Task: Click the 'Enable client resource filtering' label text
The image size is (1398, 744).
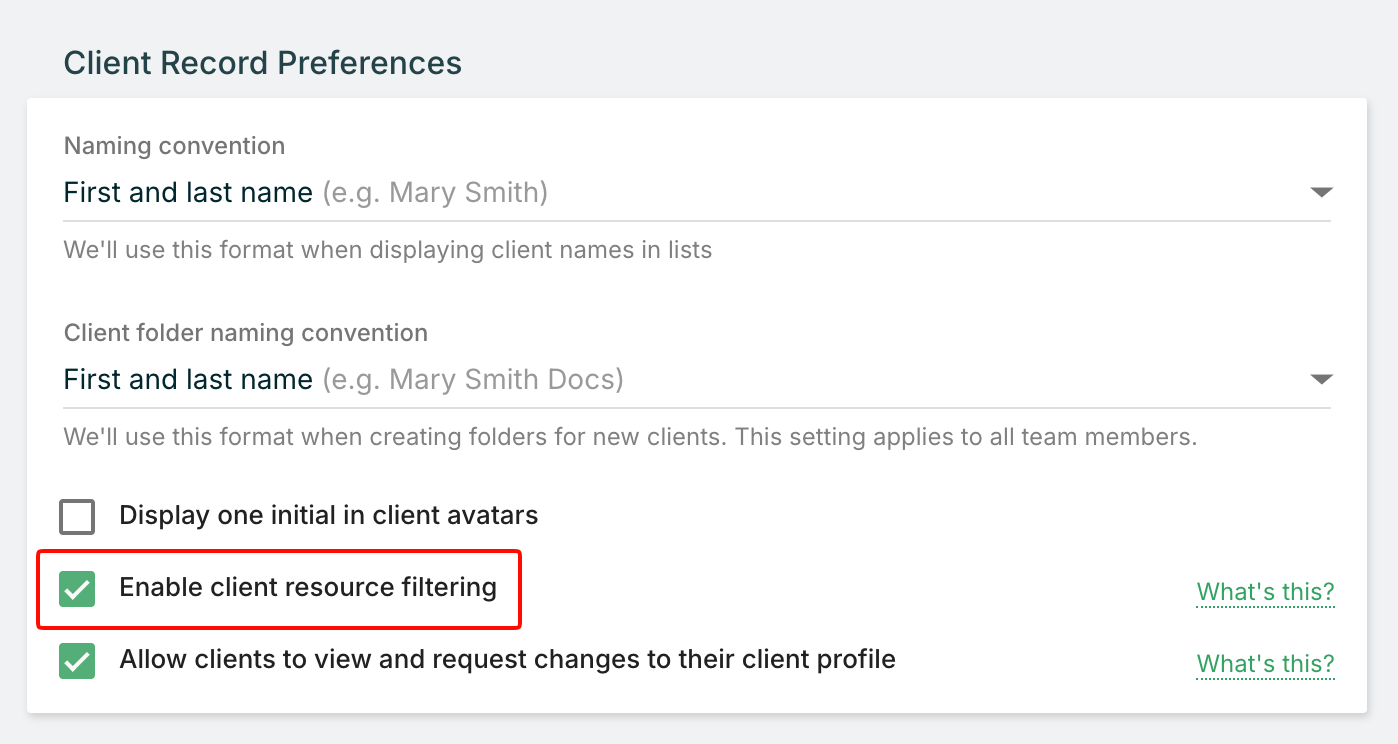Action: (x=308, y=587)
